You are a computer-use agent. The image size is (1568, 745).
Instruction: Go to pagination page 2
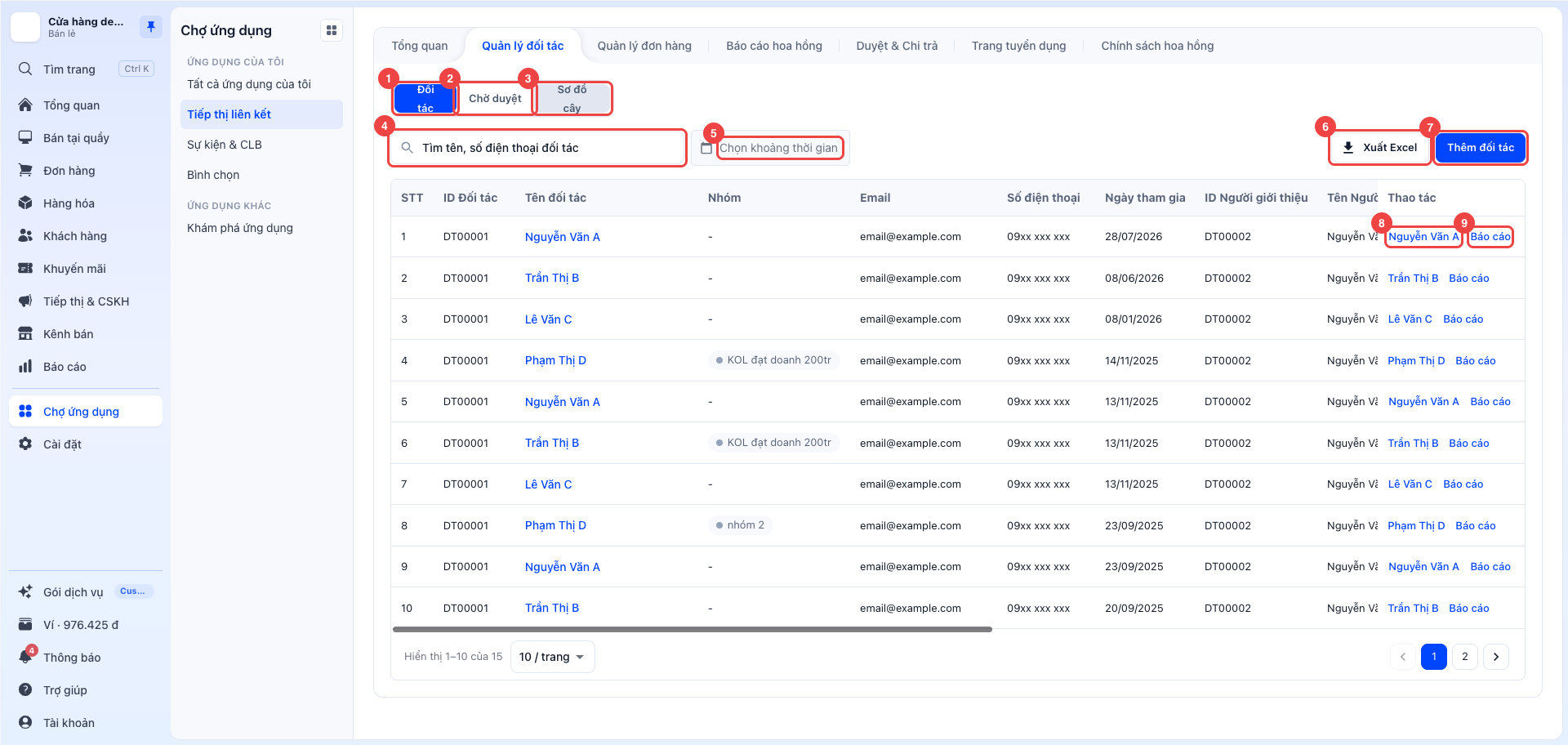click(x=1465, y=657)
